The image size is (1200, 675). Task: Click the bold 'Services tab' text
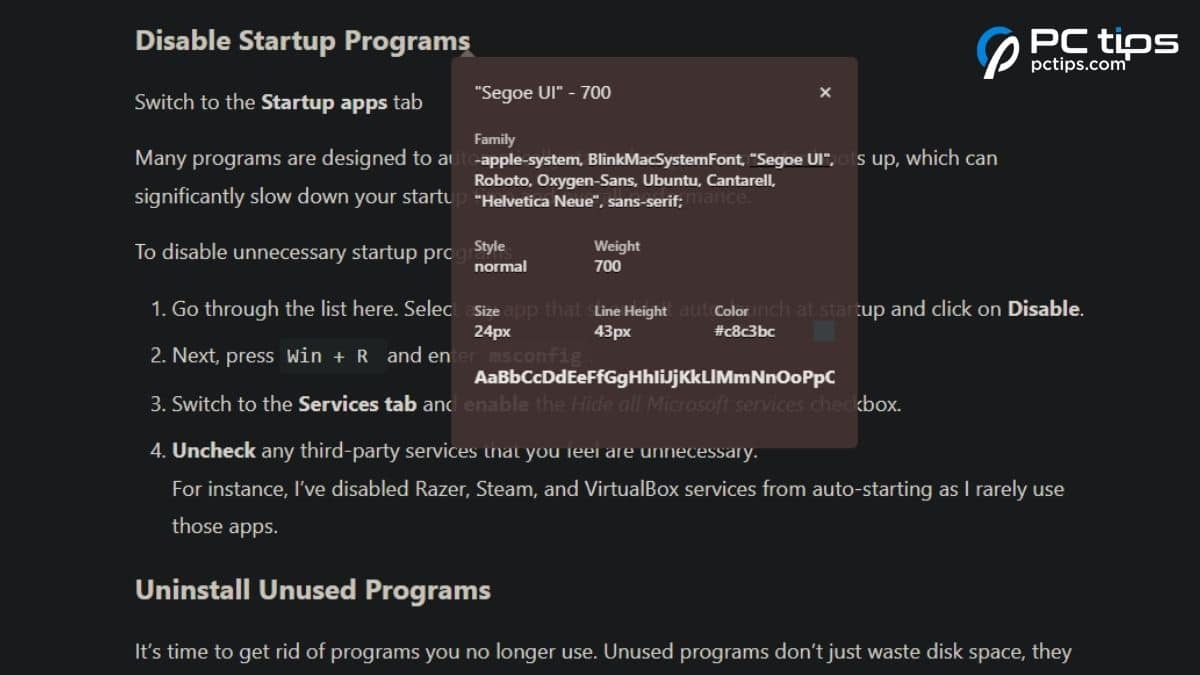click(355, 404)
